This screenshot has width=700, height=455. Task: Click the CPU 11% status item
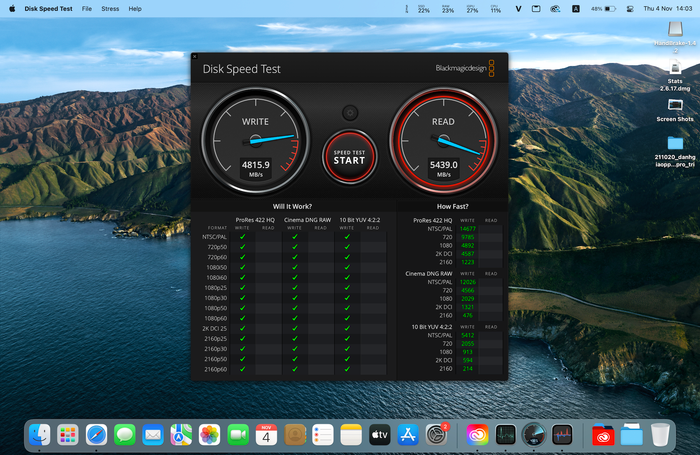pos(496,9)
